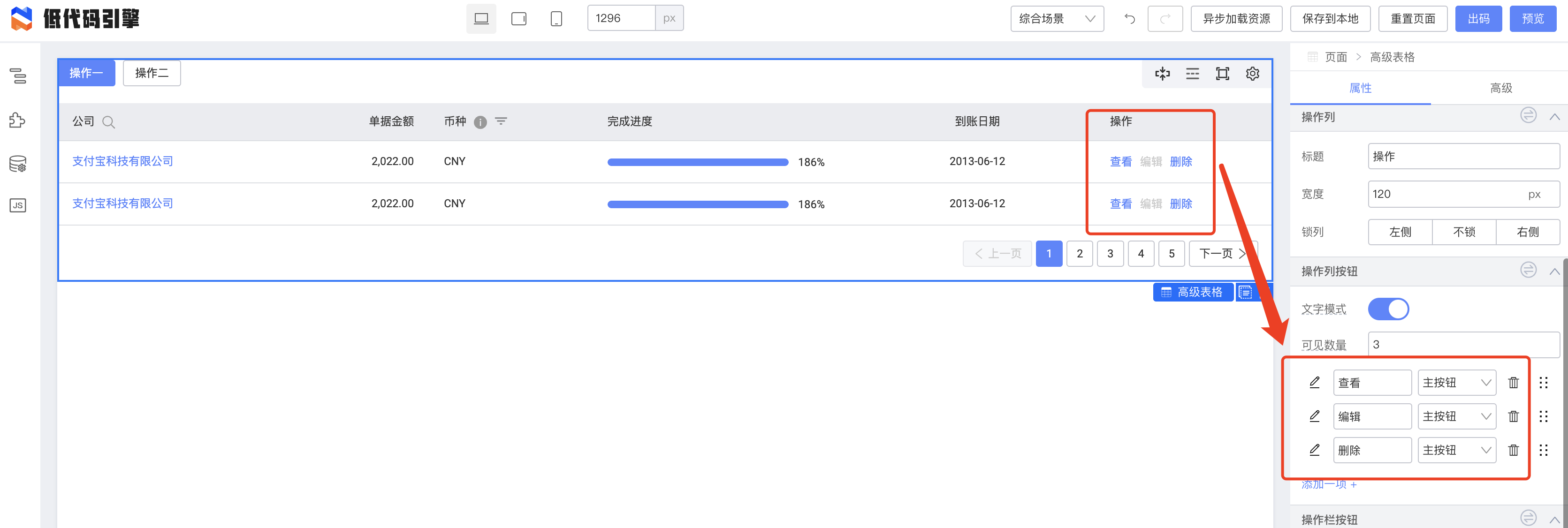The width and height of the screenshot is (1568, 528).
Task: Select 不锁 for the 锁列 option
Action: (x=1464, y=232)
